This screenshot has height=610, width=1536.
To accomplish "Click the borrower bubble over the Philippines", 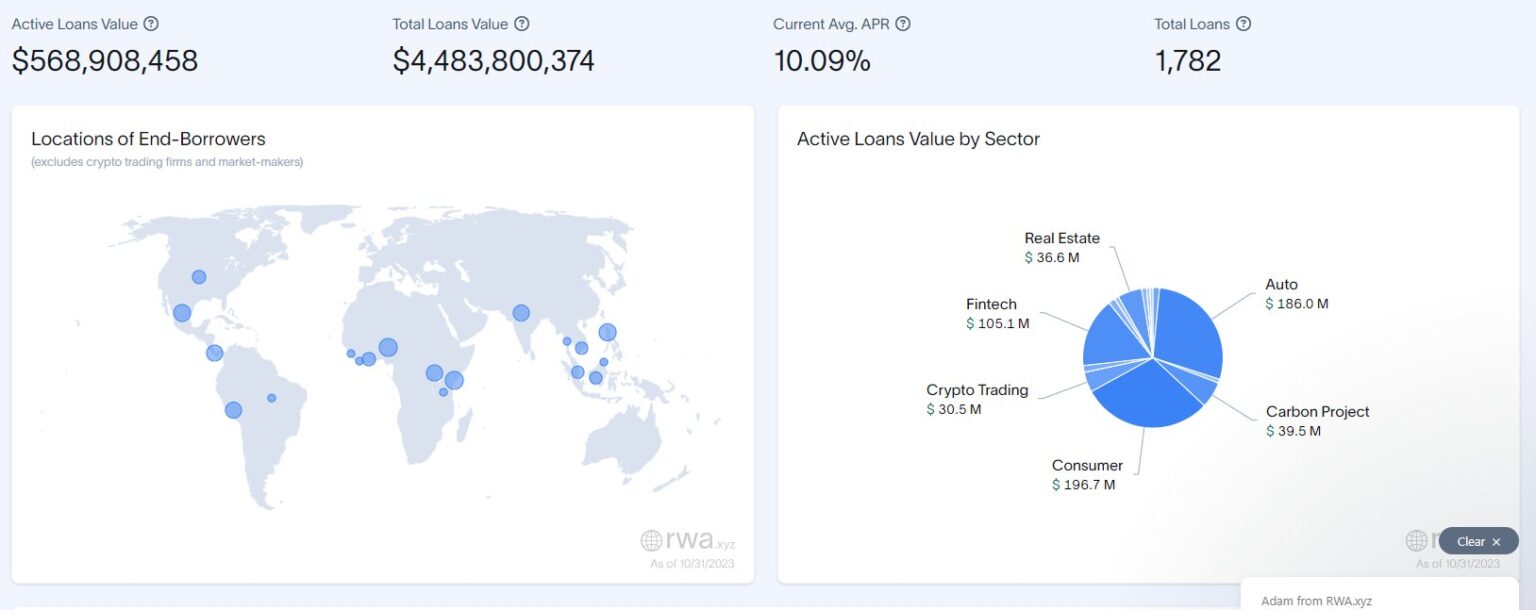I will [x=607, y=332].
